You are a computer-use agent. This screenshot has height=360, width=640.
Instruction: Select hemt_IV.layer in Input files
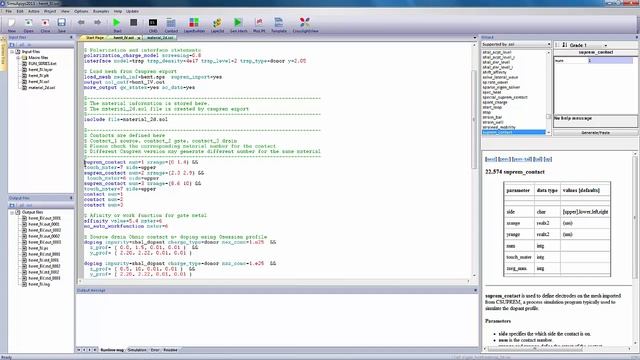(x=40, y=70)
